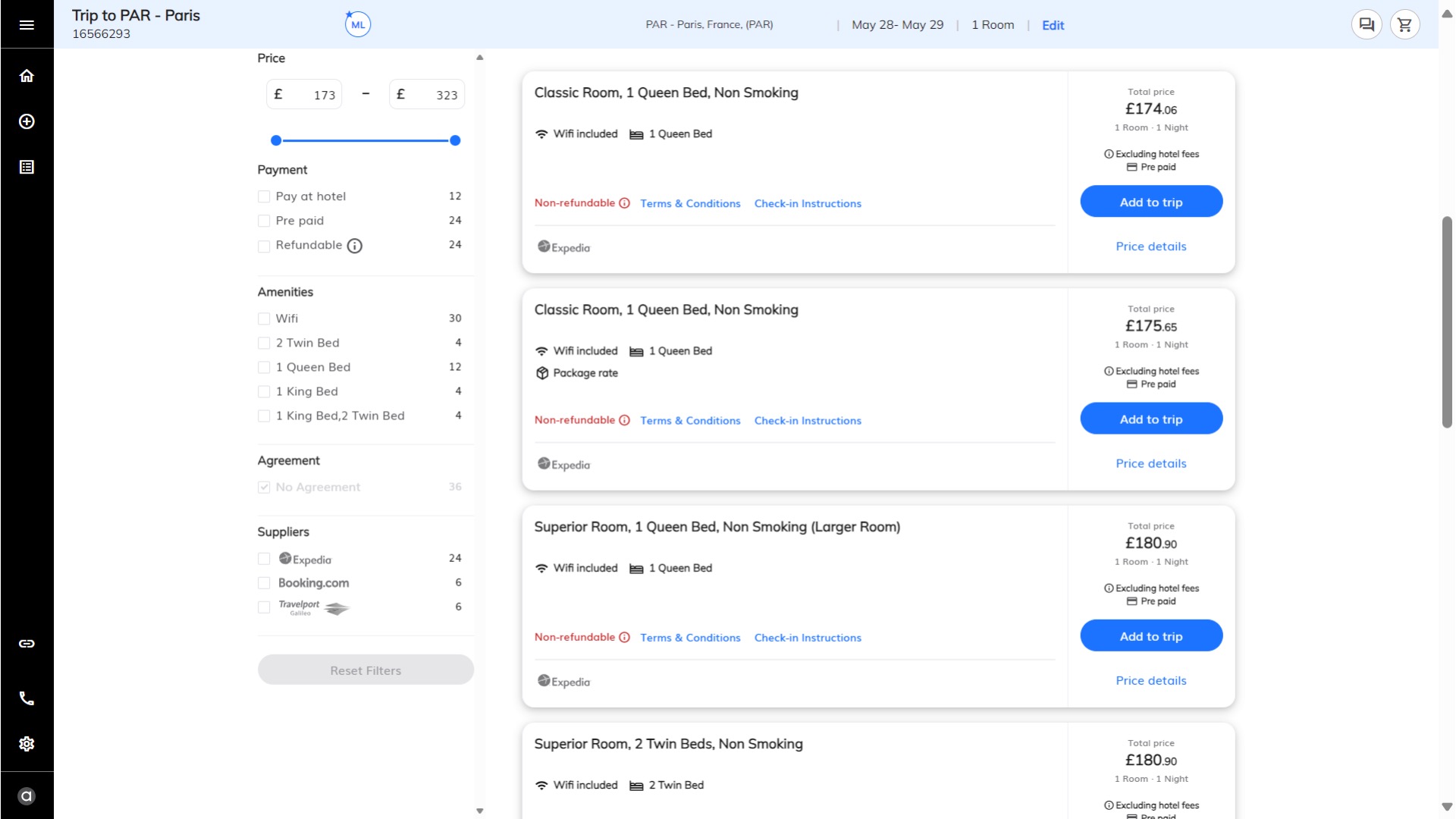Show Non-refundable info for first room
Viewport: 1456px width, 819px height.
[x=624, y=203]
